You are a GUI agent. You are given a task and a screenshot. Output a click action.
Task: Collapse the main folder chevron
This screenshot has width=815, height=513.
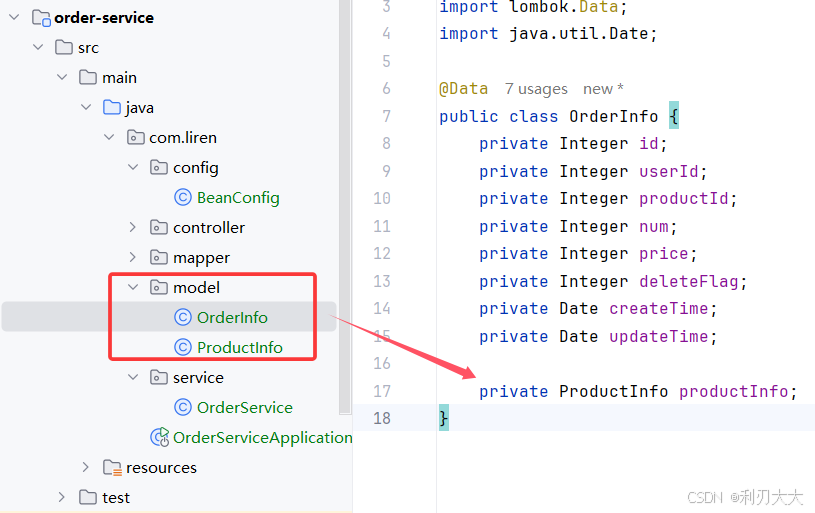coord(62,77)
